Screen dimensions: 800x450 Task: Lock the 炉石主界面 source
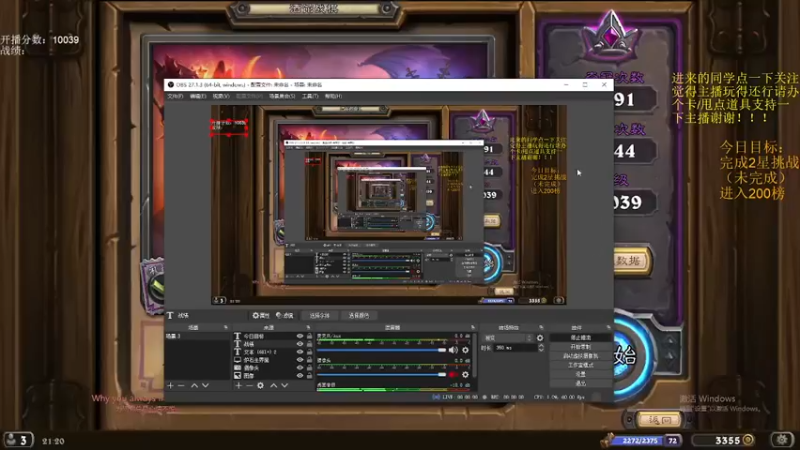(x=310, y=360)
